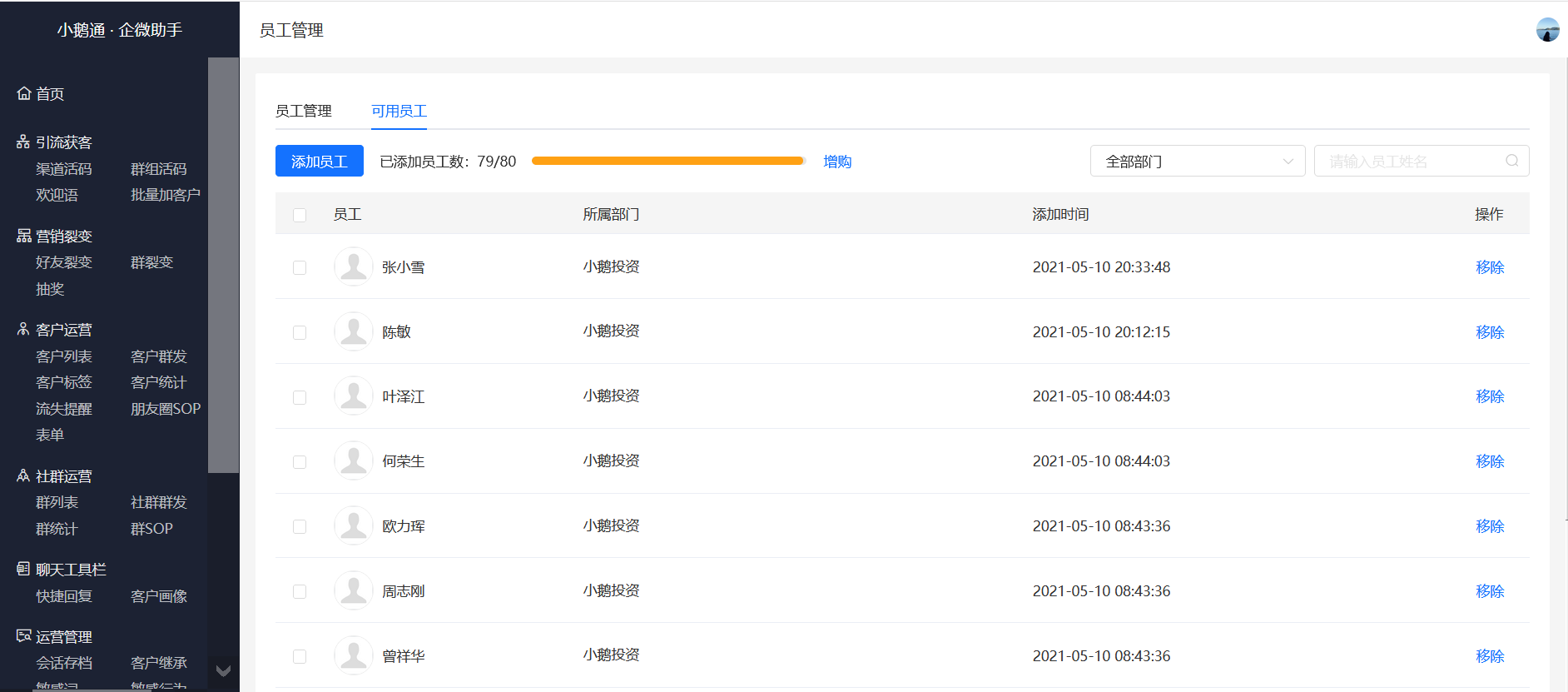Click the home icon beside 首页
The image size is (1568, 692).
coord(24,93)
